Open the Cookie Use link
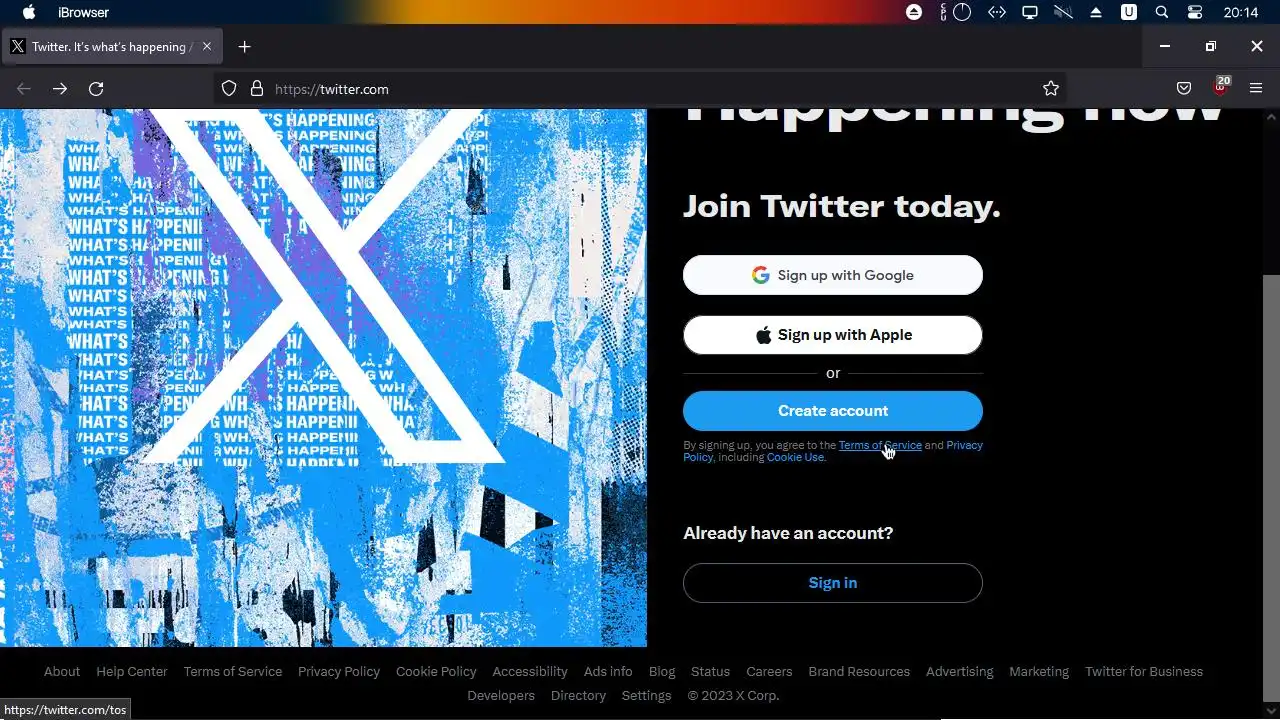1280x720 pixels. point(796,457)
